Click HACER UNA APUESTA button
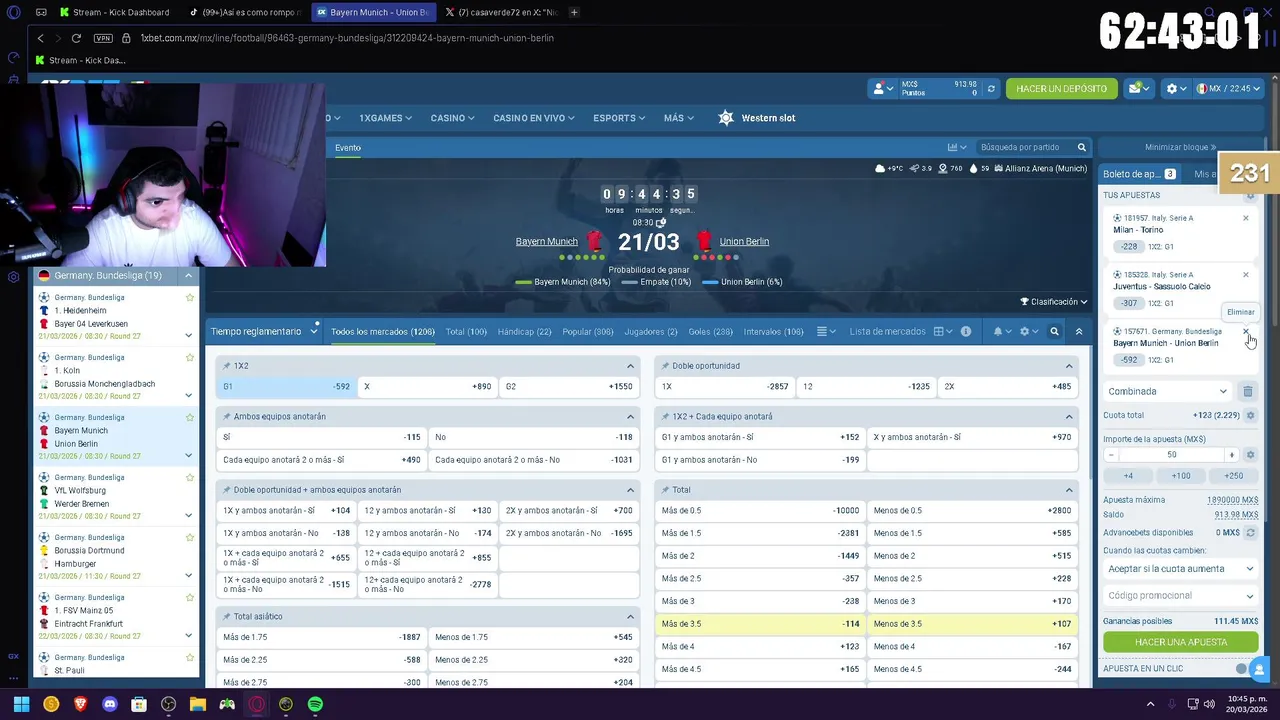Screen dimensions: 1280x720 pyautogui.click(x=1181, y=642)
